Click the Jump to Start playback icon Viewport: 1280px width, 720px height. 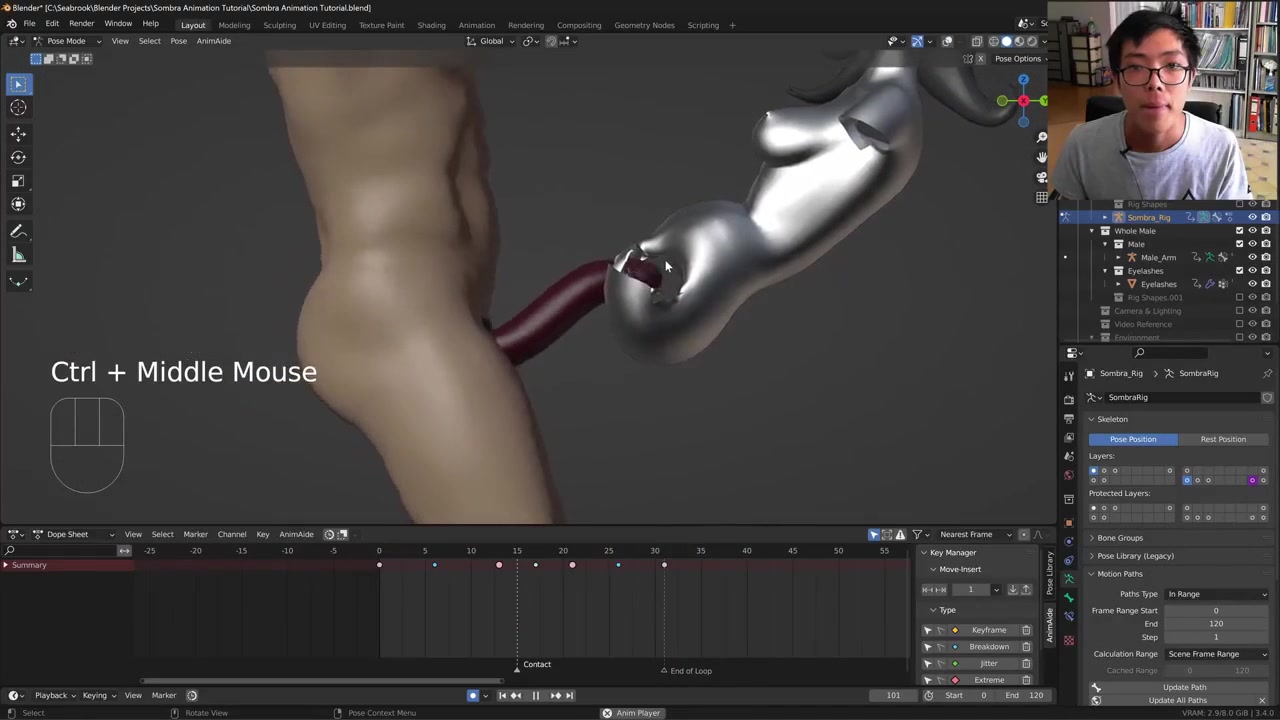502,696
